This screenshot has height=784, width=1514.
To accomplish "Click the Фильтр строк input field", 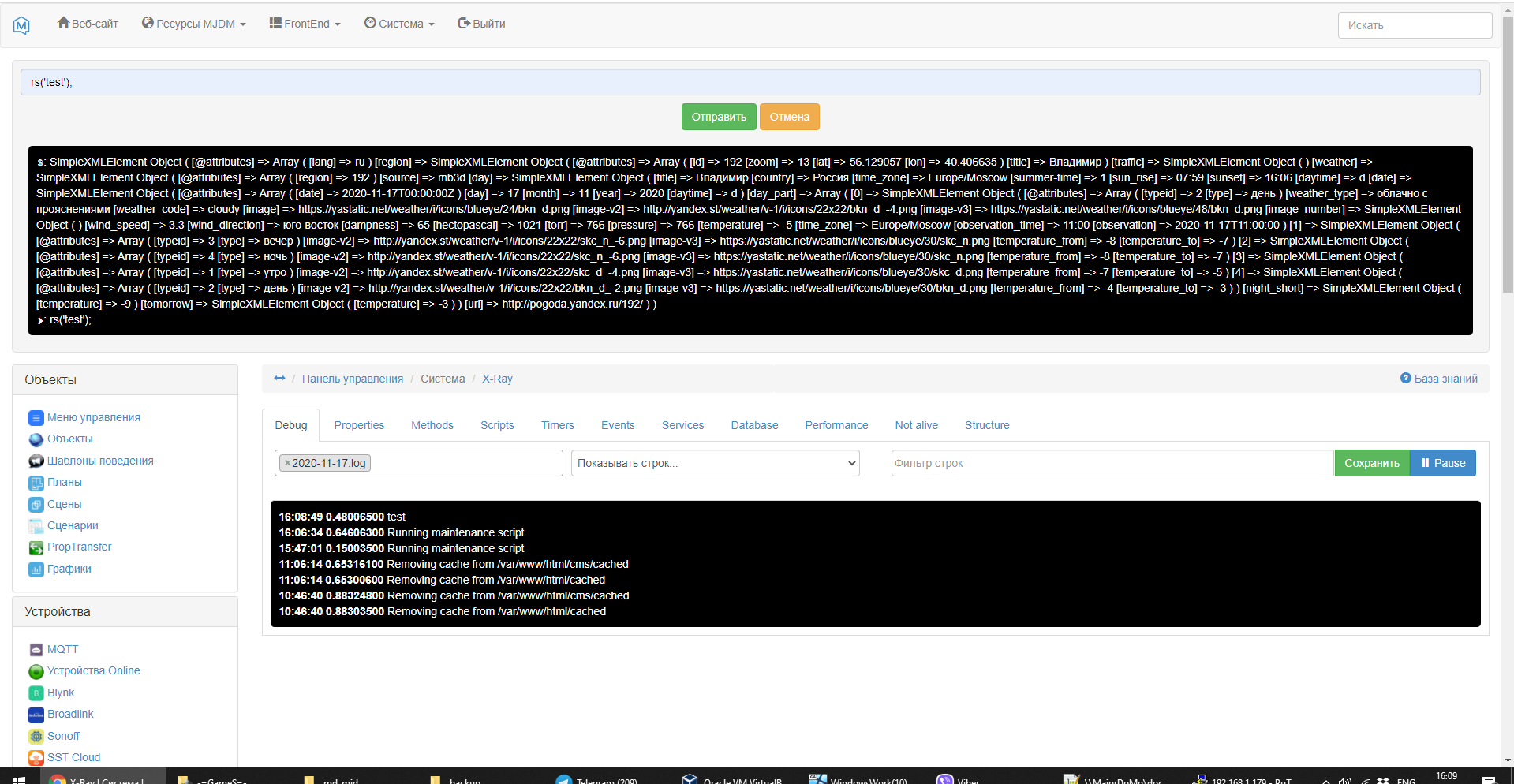I will [1112, 463].
